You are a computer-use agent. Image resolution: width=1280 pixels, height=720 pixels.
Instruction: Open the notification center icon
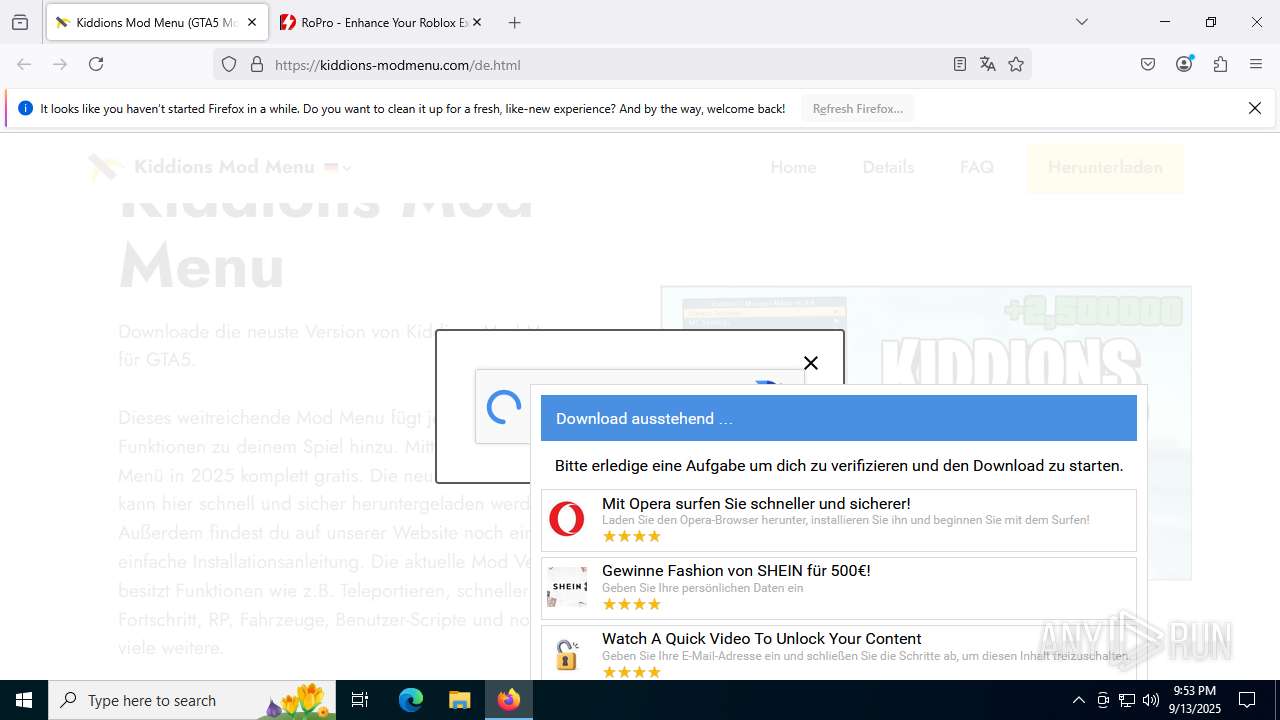pos(1247,700)
